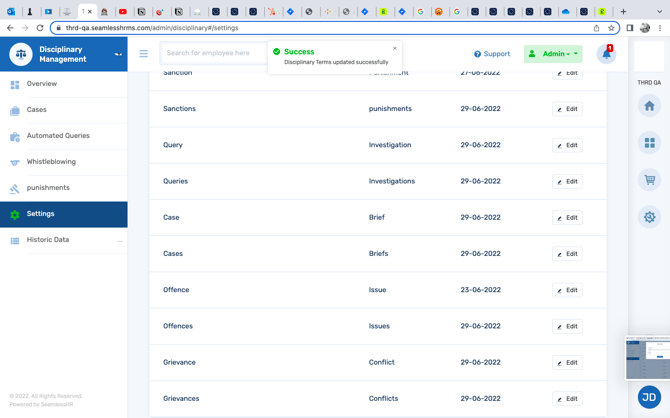Viewport: 670px width, 418px height.
Task: Click the share icon in address bar
Action: click(x=597, y=28)
